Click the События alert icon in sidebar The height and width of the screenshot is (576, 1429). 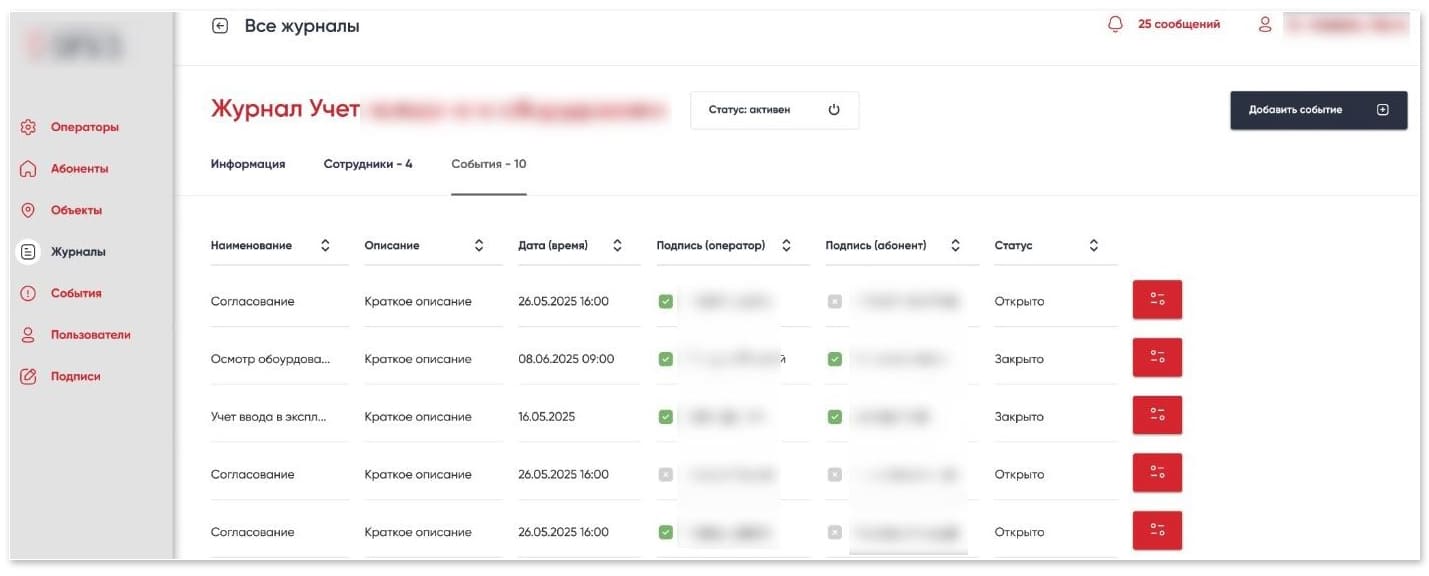(x=28, y=294)
